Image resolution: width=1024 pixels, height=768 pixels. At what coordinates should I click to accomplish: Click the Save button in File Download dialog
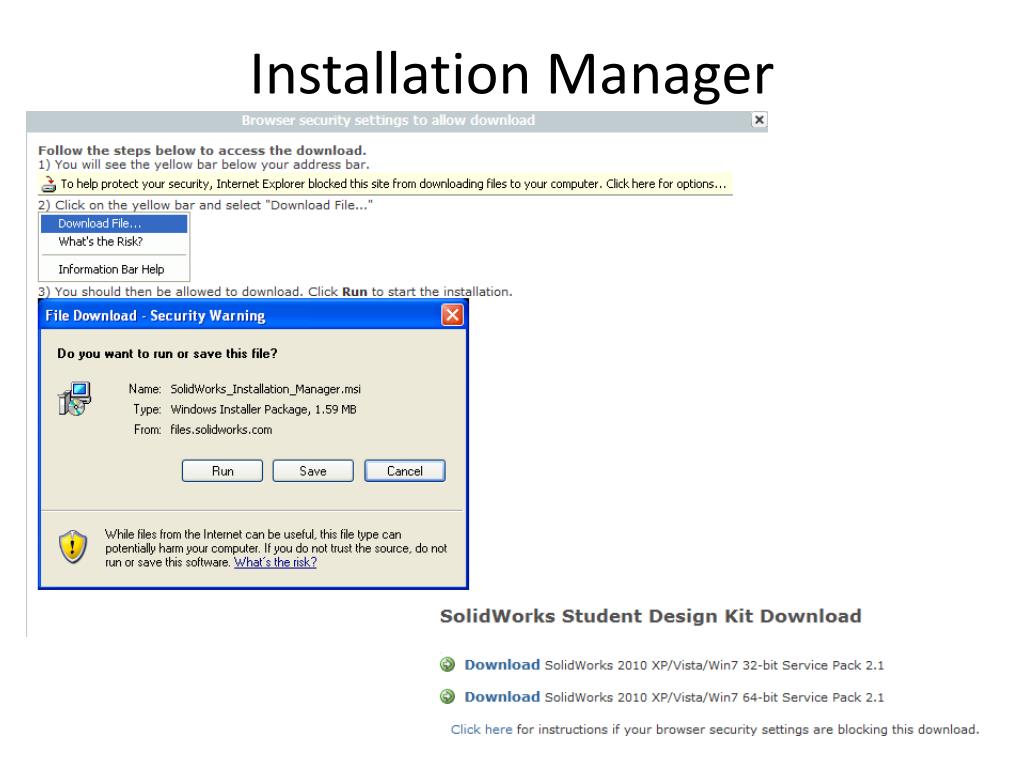pyautogui.click(x=313, y=471)
